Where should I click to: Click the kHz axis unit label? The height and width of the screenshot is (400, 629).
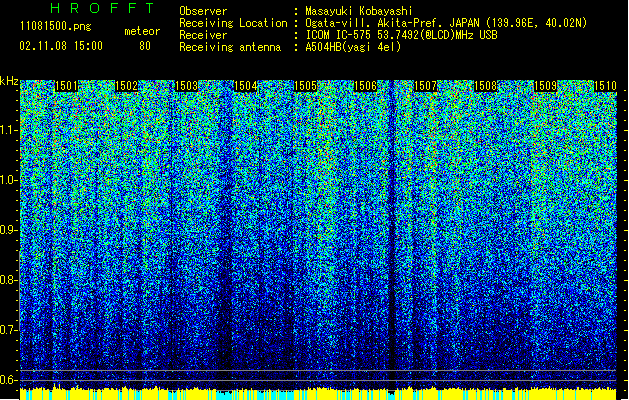pos(9,81)
